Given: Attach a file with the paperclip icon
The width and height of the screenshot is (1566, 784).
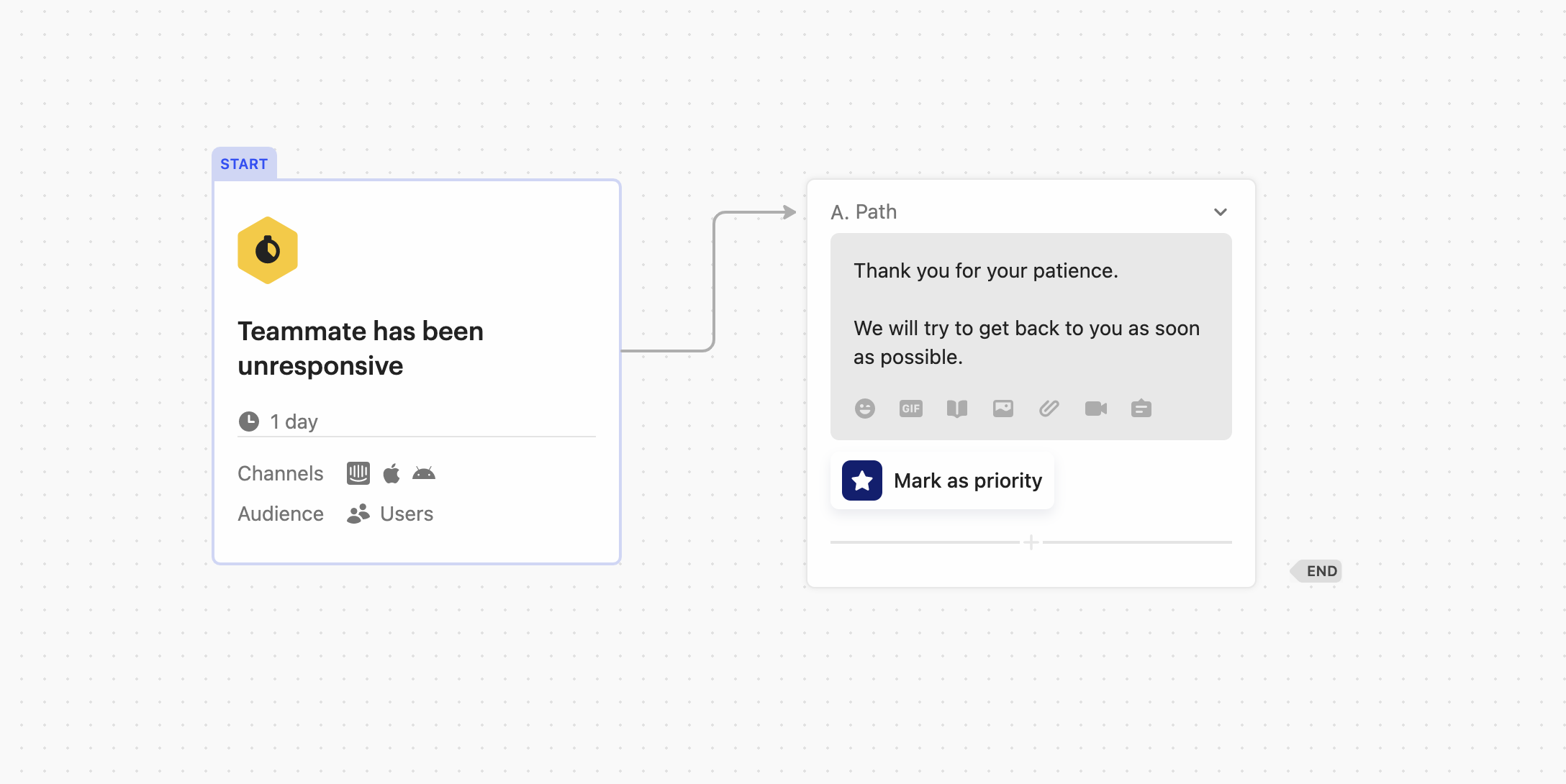Looking at the screenshot, I should [1049, 408].
